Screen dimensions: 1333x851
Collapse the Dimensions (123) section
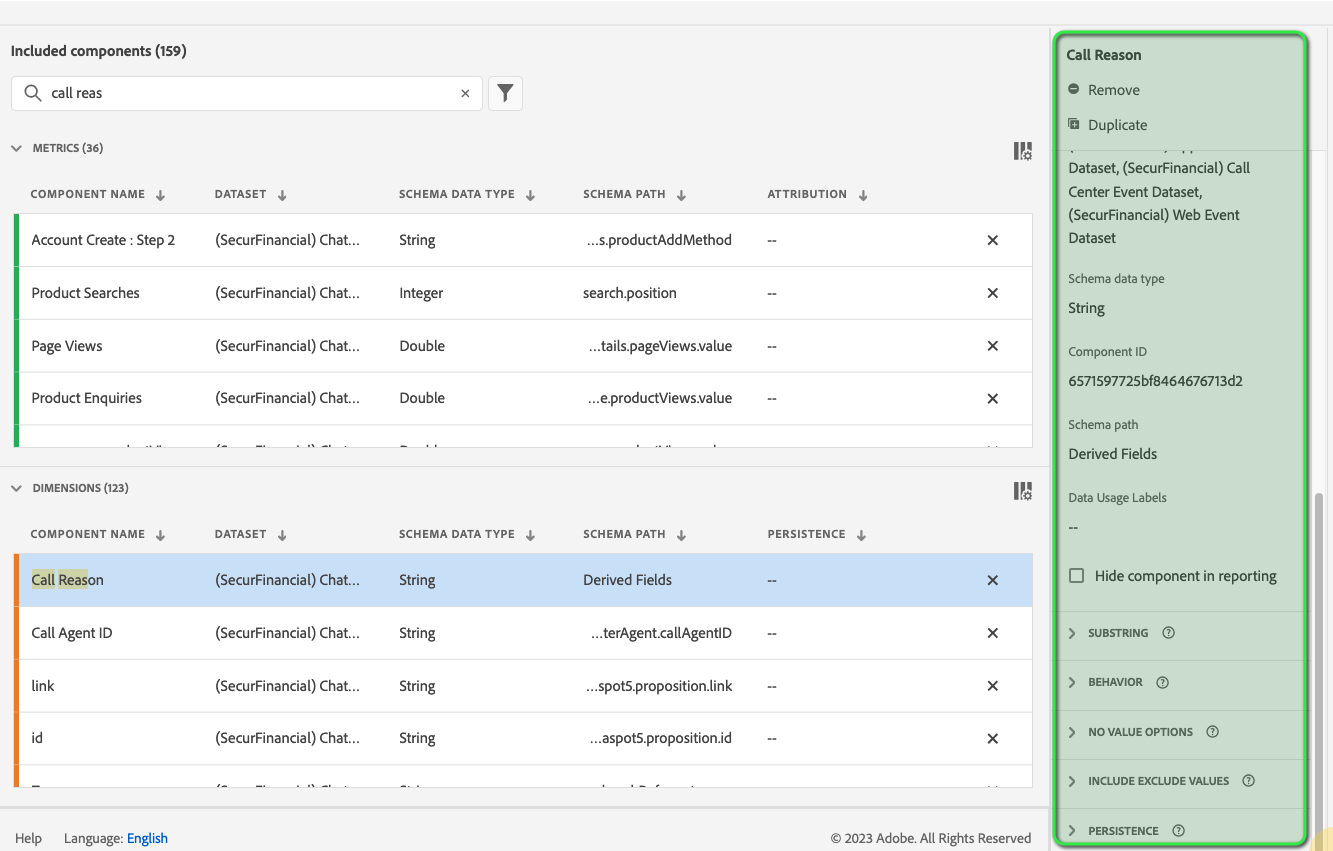16,488
